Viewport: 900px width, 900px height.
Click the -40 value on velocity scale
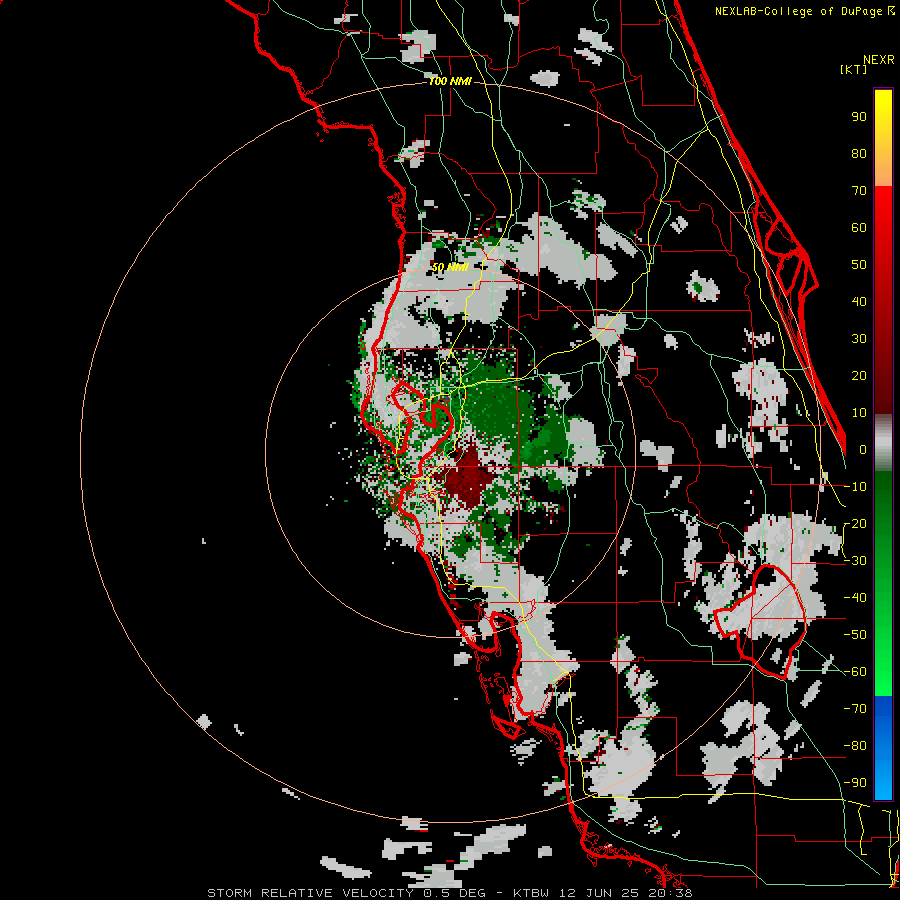pyautogui.click(x=855, y=598)
